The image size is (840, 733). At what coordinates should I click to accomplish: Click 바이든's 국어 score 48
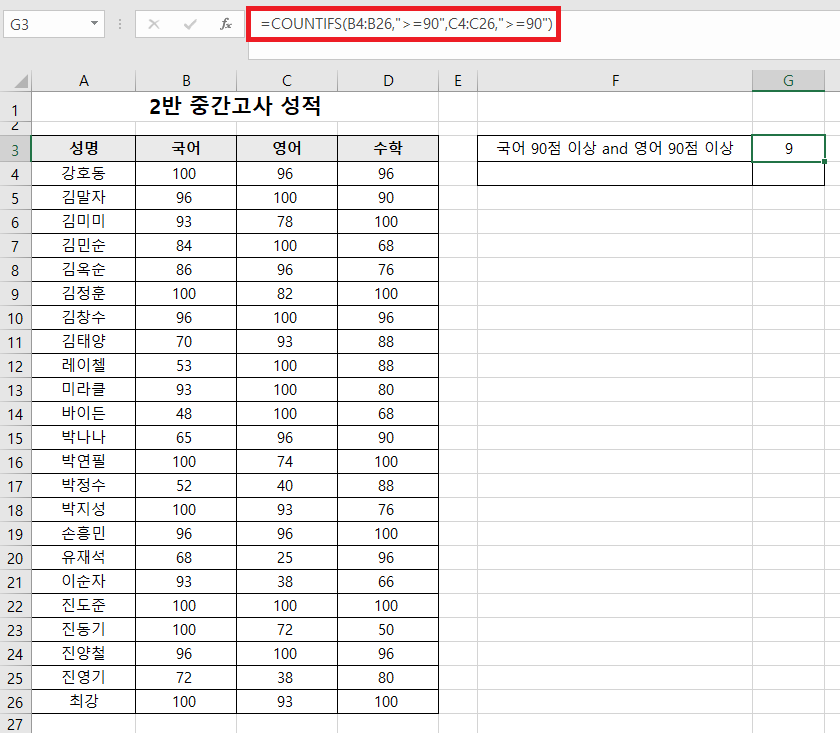(x=186, y=414)
